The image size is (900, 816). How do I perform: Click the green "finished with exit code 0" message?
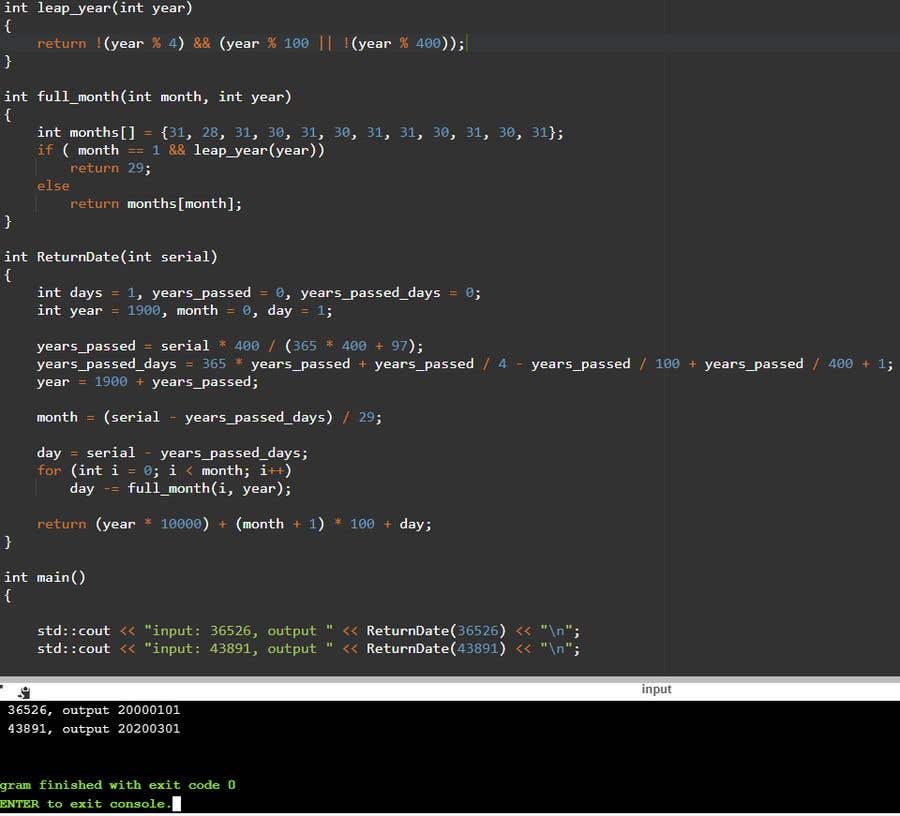tap(118, 785)
